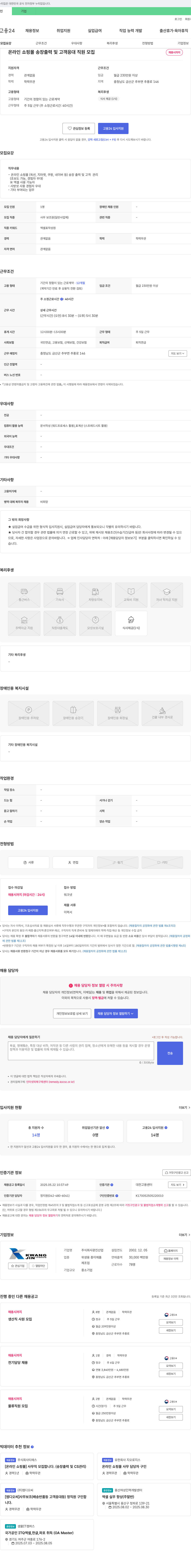Image resolution: width=191 pixels, height=1568 pixels.
Task: Open the 채용정보 menu
Action: pos(32,30)
